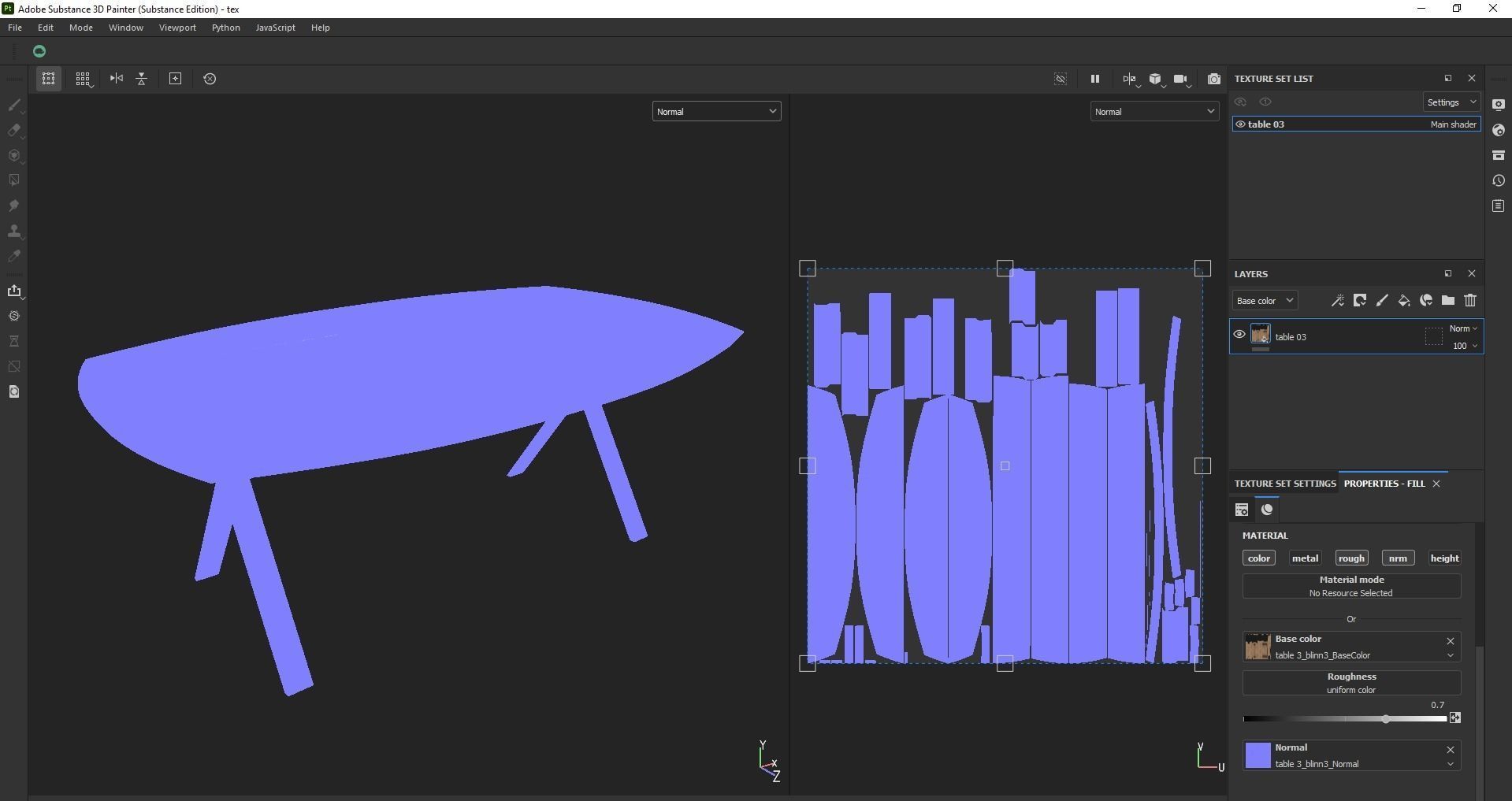Take a viewport screenshot with camera icon
Viewport: 1512px width, 801px height.
1214,79
